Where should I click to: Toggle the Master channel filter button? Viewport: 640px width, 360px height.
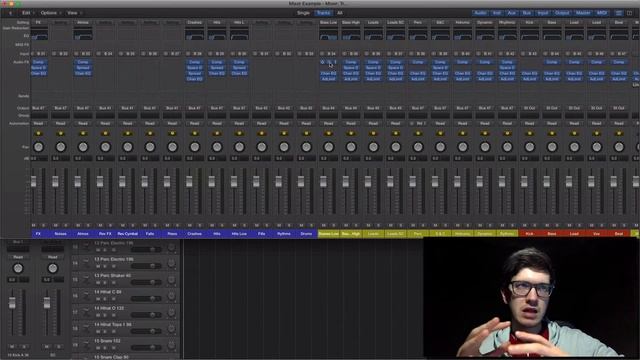point(583,13)
